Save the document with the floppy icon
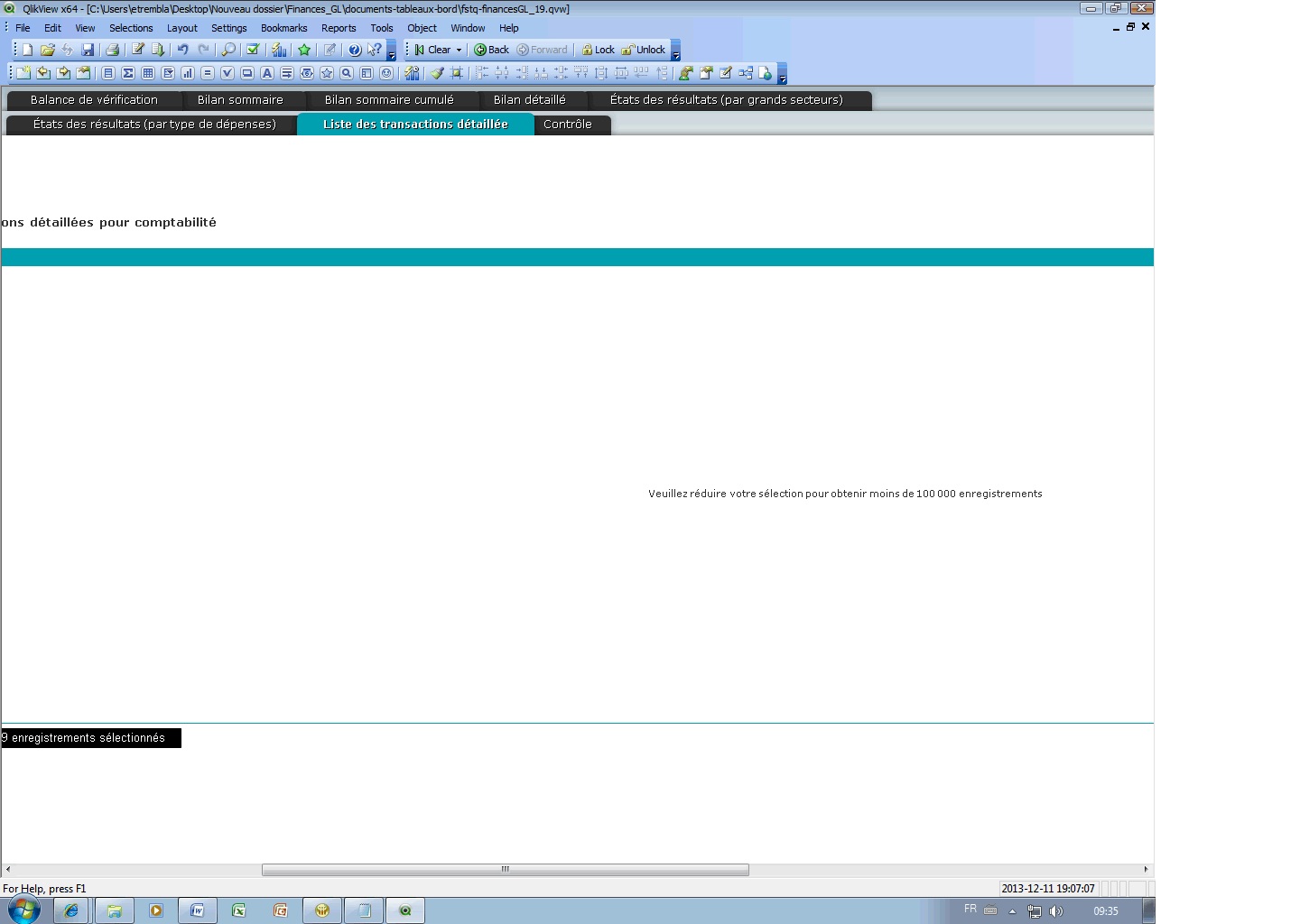Screen dimensions: 1300x924 pos(88,50)
